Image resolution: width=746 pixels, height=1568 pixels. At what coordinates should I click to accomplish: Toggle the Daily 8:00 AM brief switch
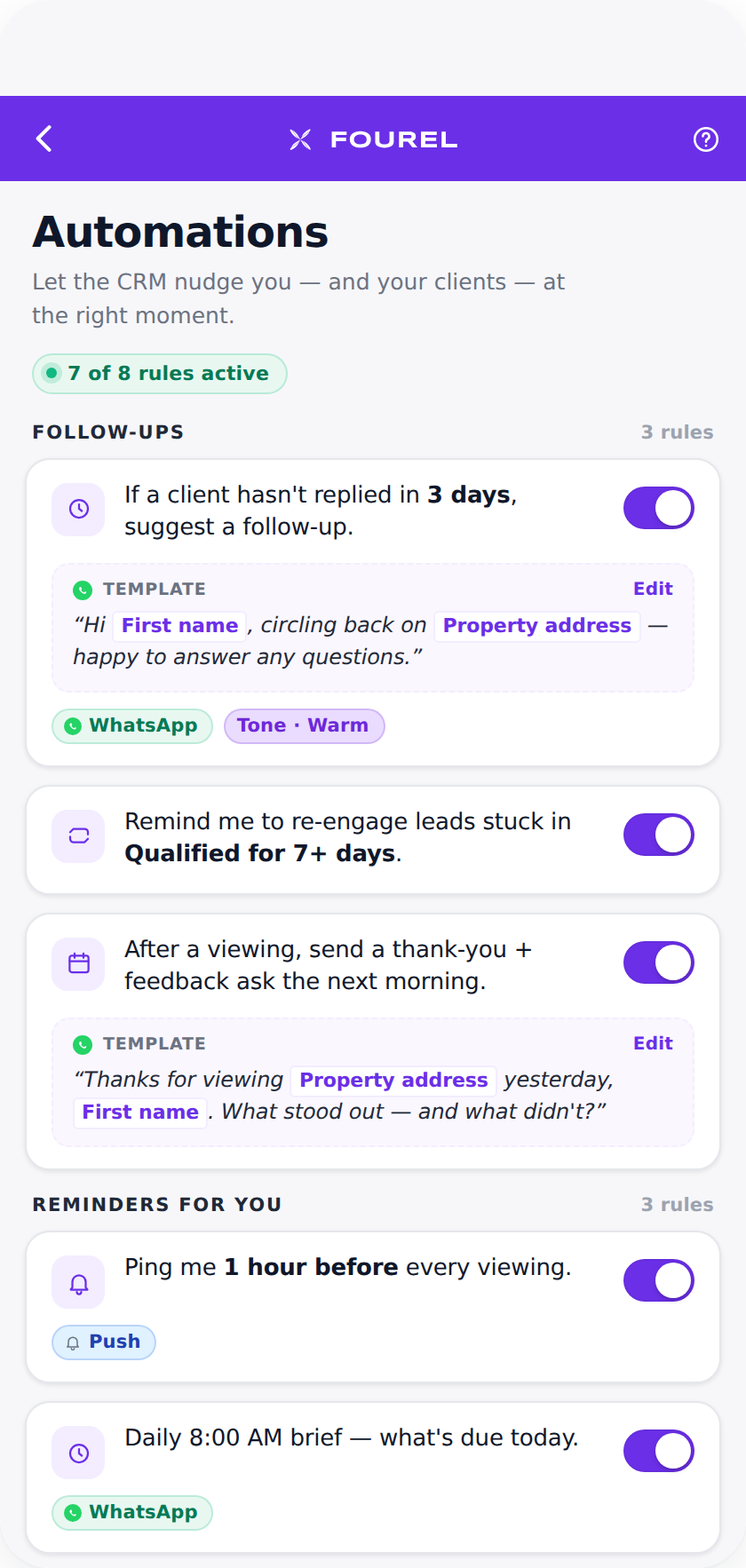click(x=658, y=1451)
